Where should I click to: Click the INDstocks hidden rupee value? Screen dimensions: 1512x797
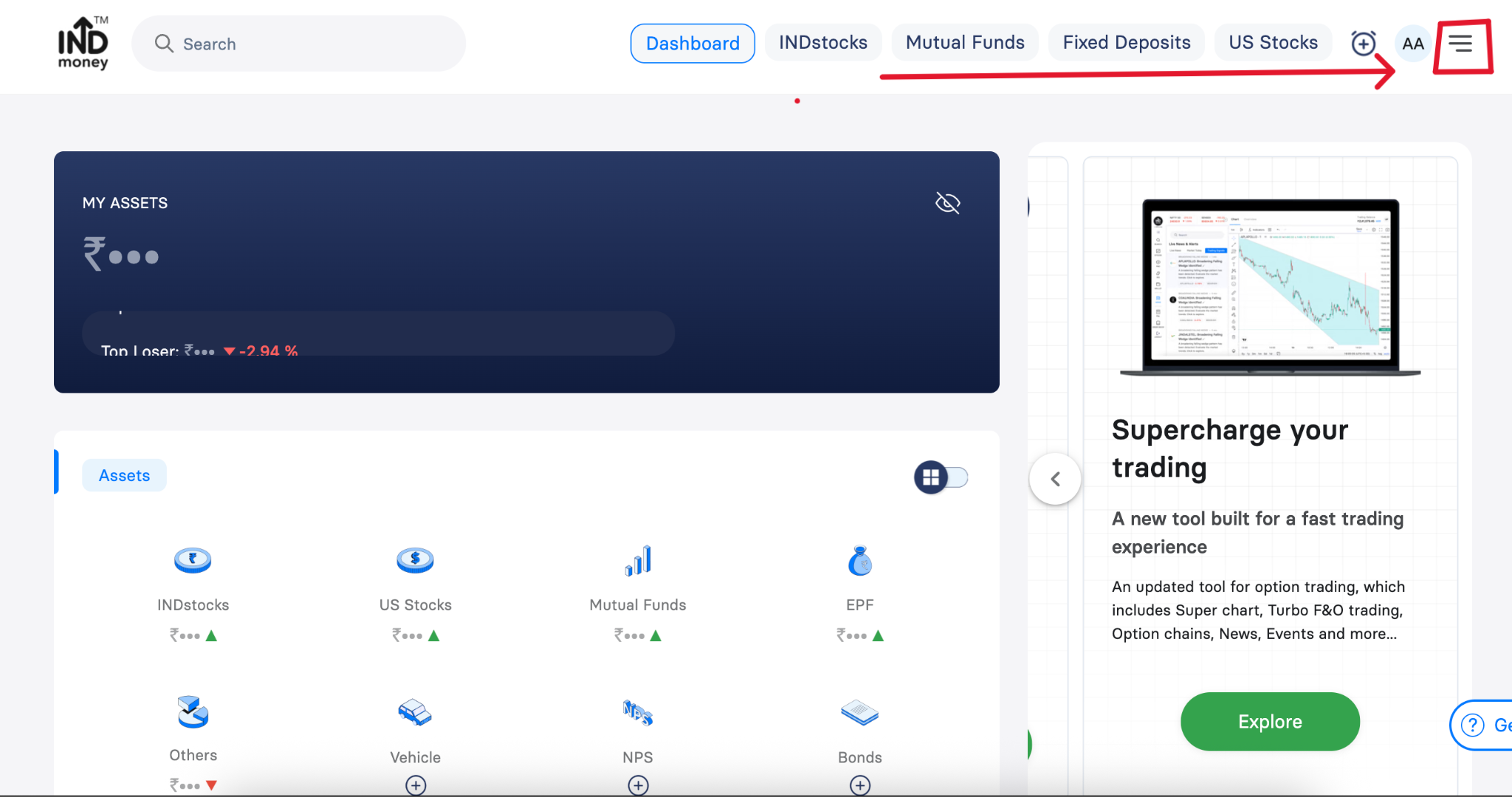click(185, 635)
